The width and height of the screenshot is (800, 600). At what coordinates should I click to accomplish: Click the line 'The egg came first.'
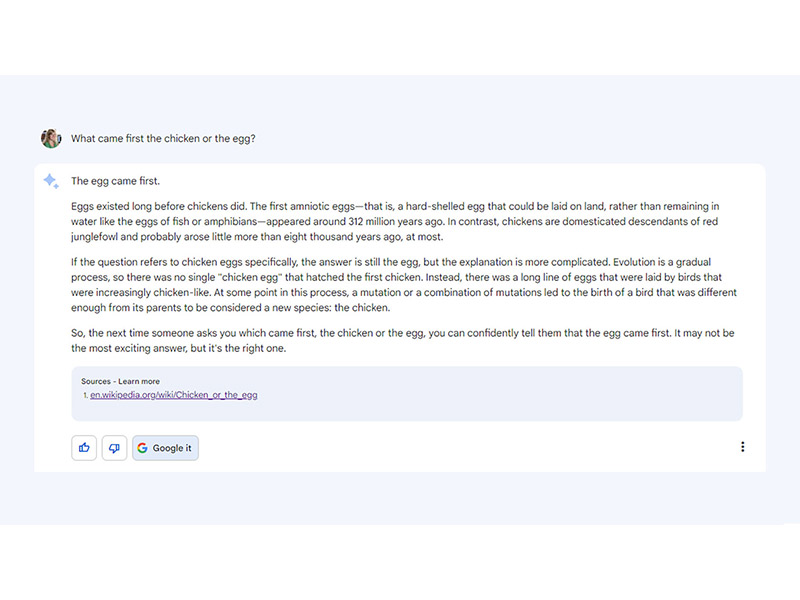pyautogui.click(x=115, y=181)
